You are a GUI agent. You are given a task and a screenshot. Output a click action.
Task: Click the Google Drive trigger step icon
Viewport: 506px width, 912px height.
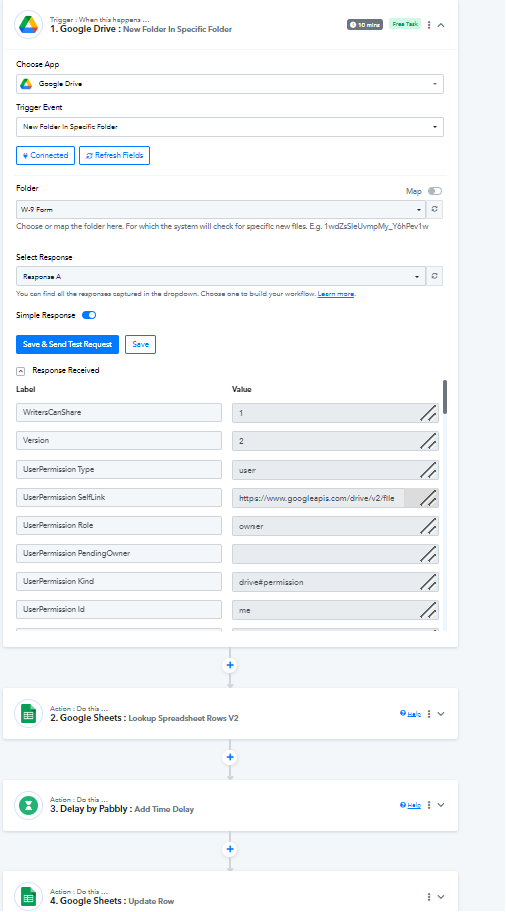click(x=28, y=25)
